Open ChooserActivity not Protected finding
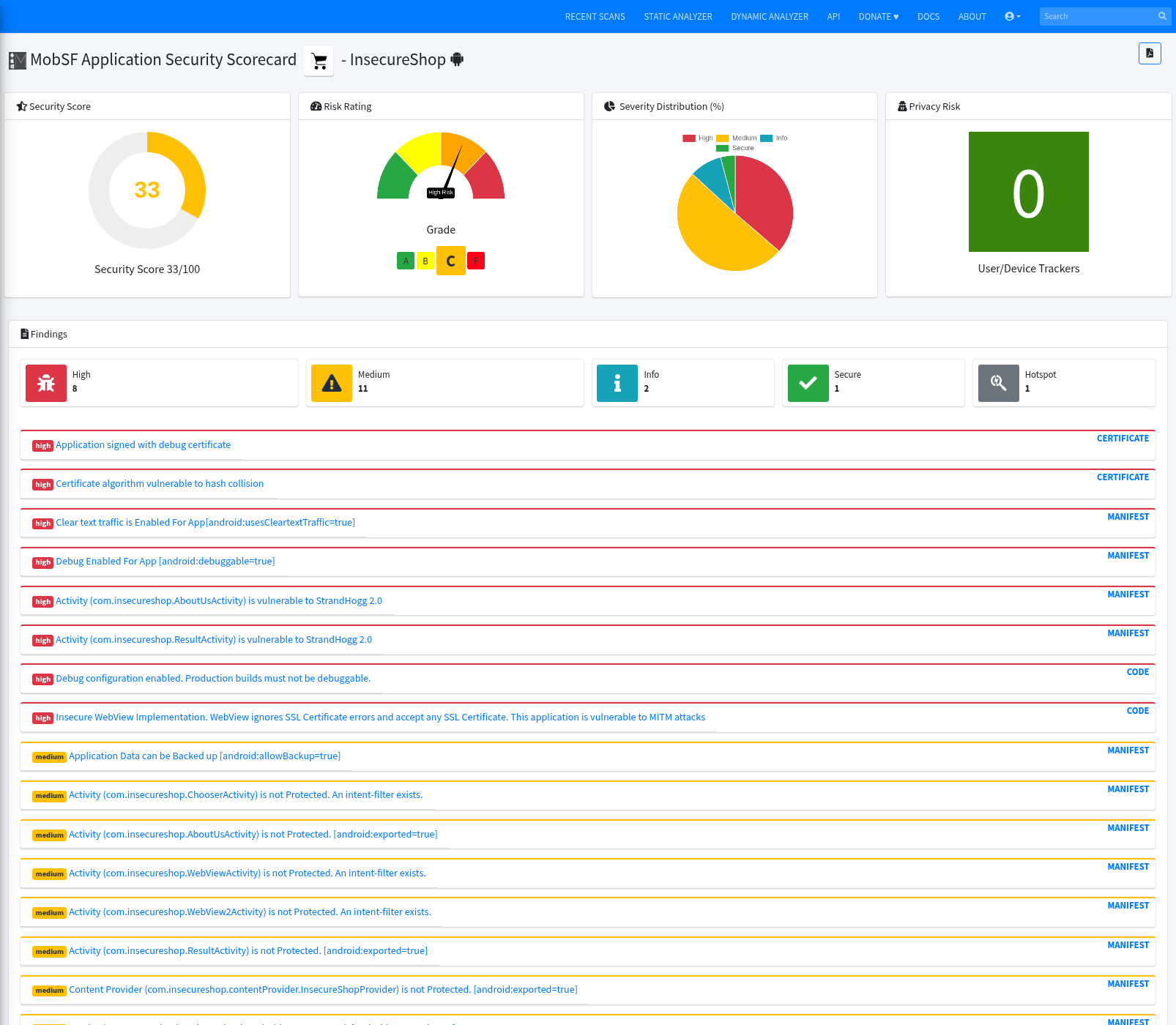Screen dimensions: 1176x1025 tap(245, 794)
